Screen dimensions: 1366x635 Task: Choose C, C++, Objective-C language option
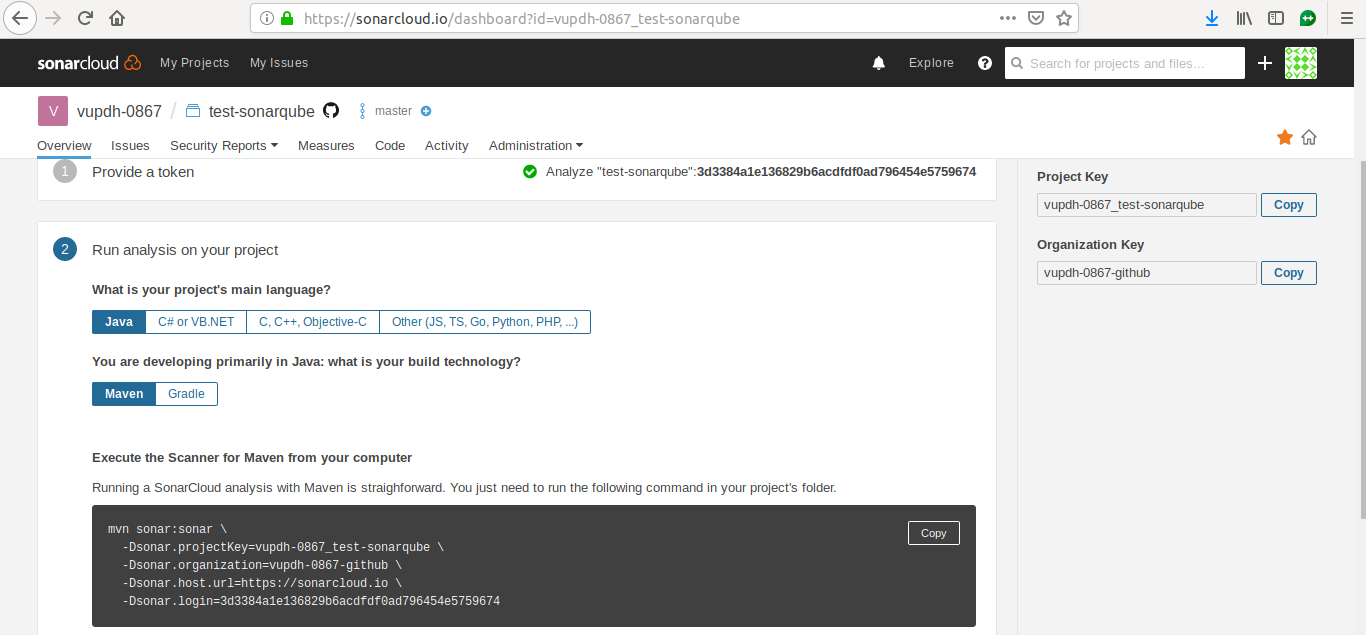pos(313,322)
